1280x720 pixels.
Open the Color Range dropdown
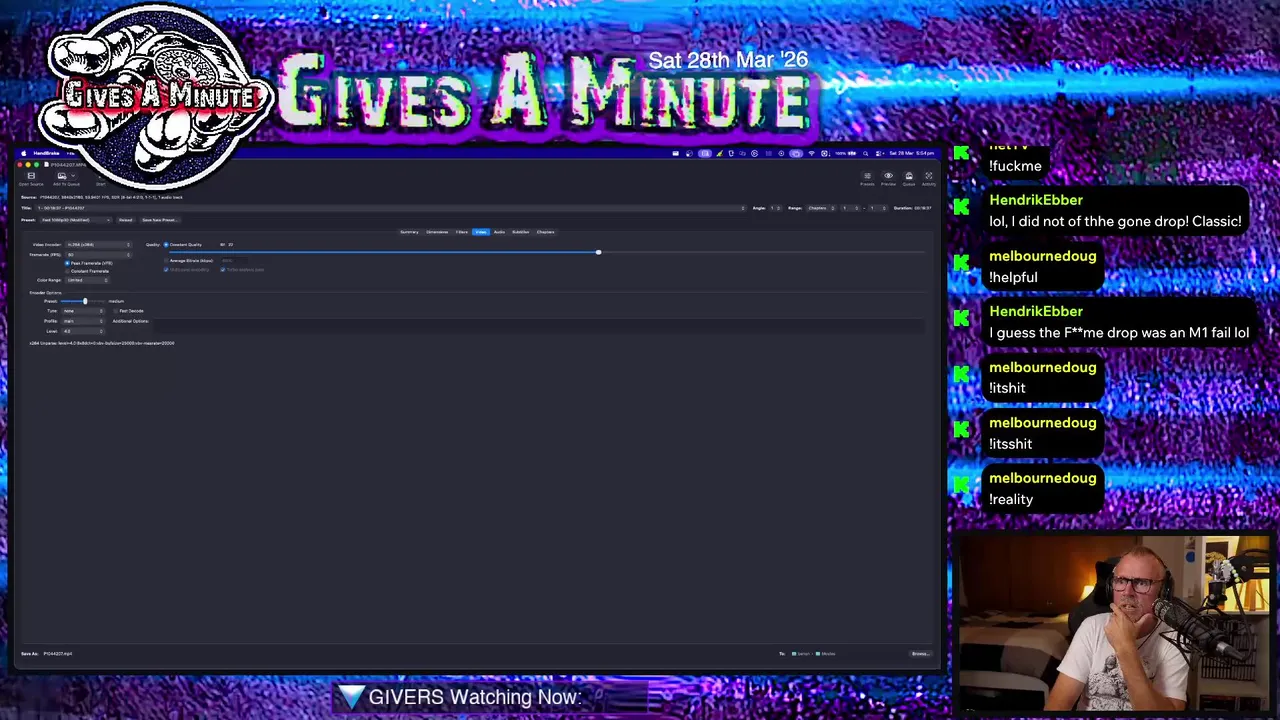point(87,280)
